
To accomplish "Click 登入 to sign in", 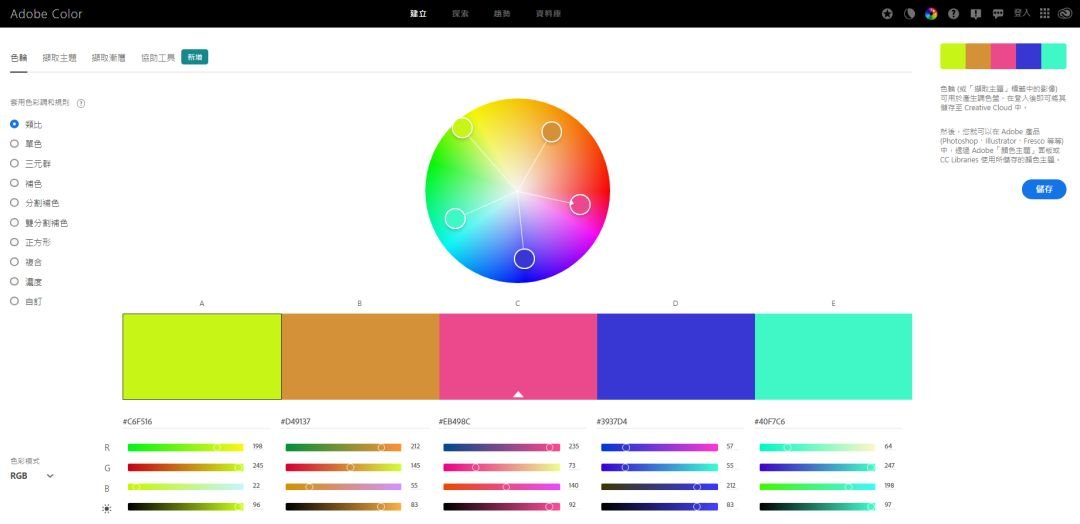I will 1021,13.
